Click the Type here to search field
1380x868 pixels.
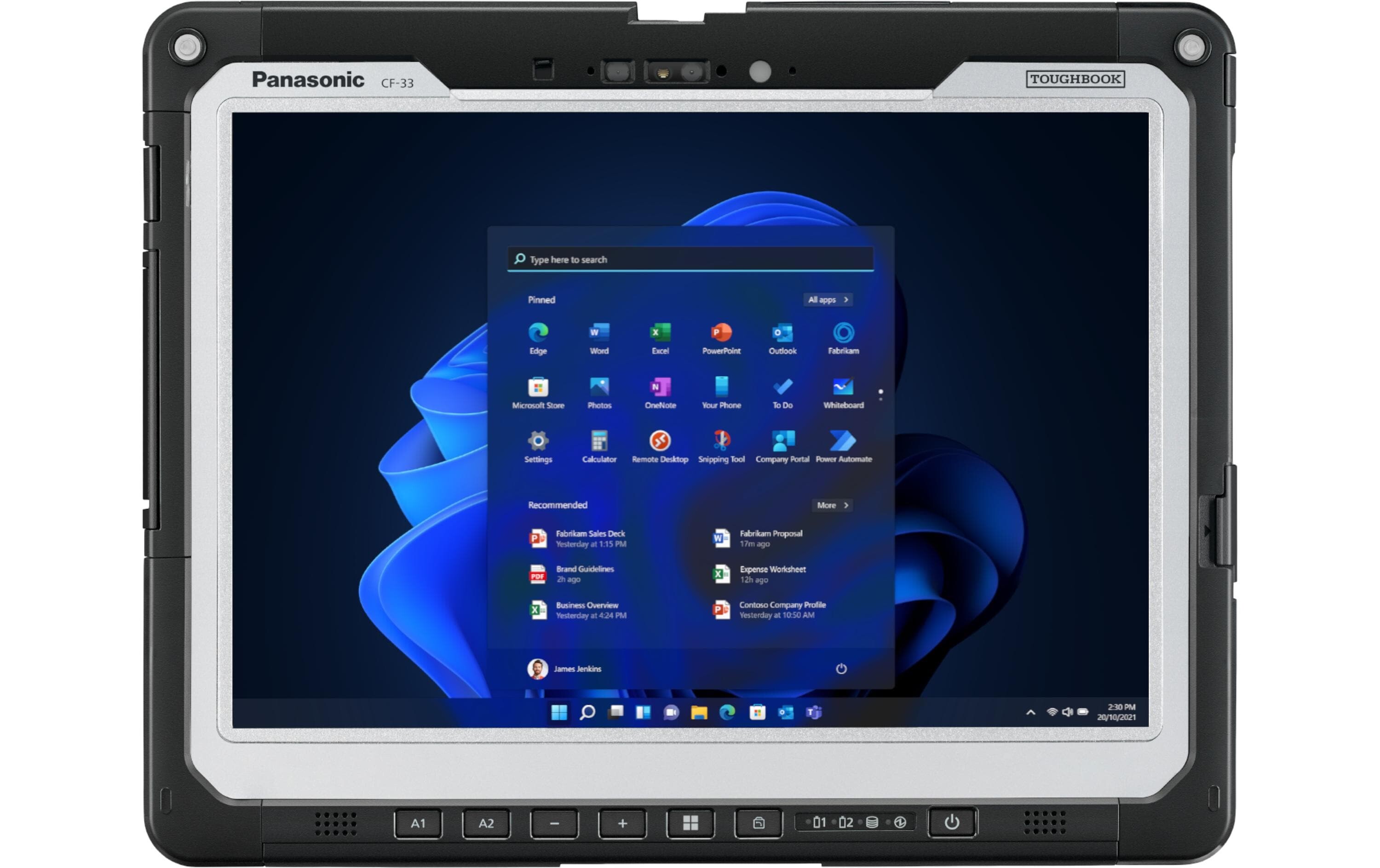pyautogui.click(x=690, y=259)
